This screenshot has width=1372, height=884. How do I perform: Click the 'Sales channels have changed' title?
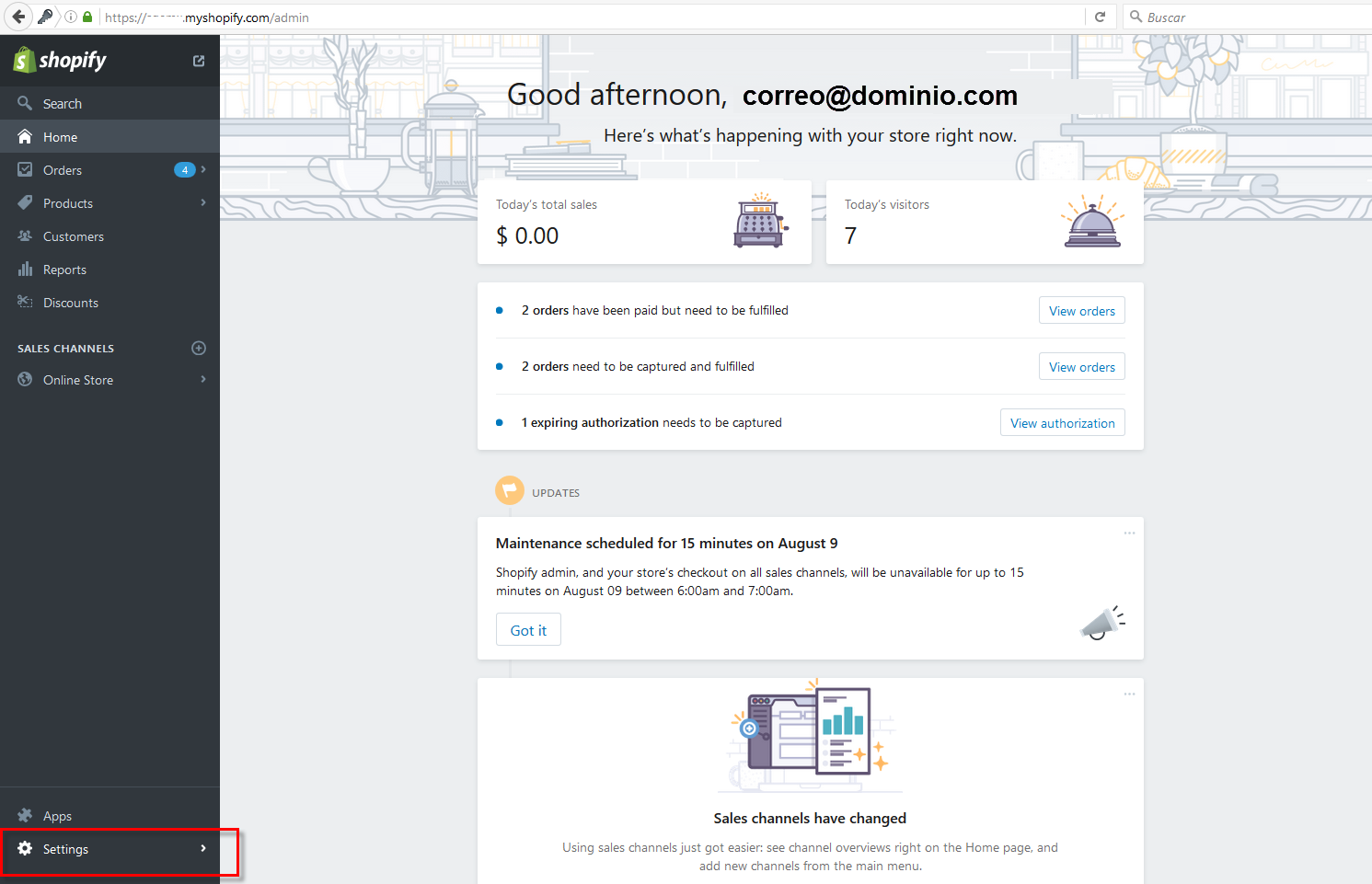click(x=810, y=818)
